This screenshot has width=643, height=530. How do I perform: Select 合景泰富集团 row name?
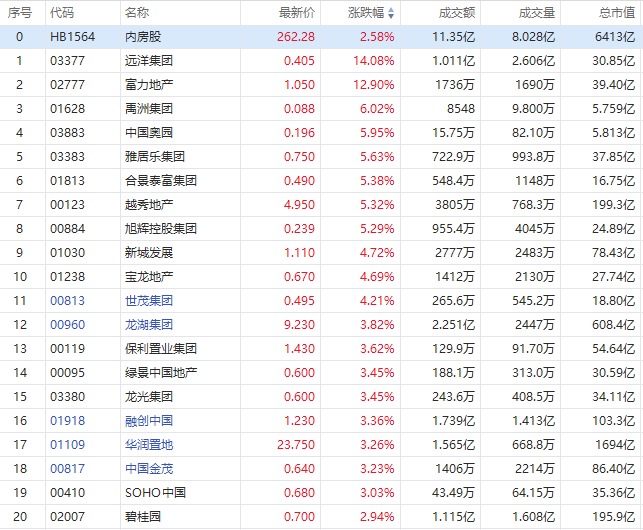point(161,180)
